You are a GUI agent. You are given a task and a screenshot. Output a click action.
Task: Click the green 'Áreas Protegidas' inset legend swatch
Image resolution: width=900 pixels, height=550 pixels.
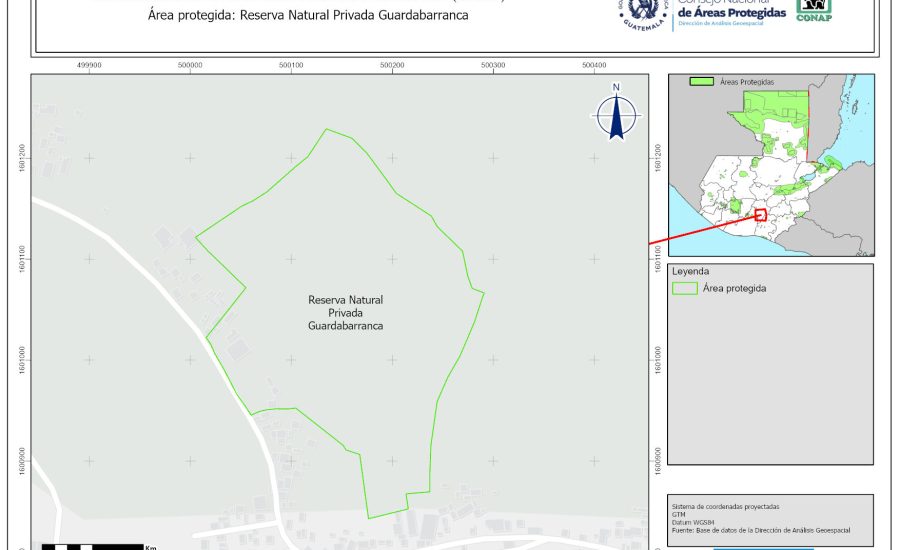[702, 82]
